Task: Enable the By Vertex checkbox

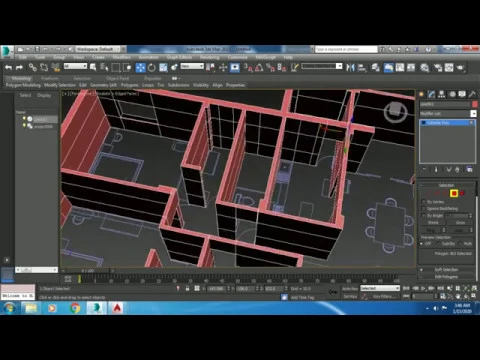Action: pyautogui.click(x=424, y=202)
